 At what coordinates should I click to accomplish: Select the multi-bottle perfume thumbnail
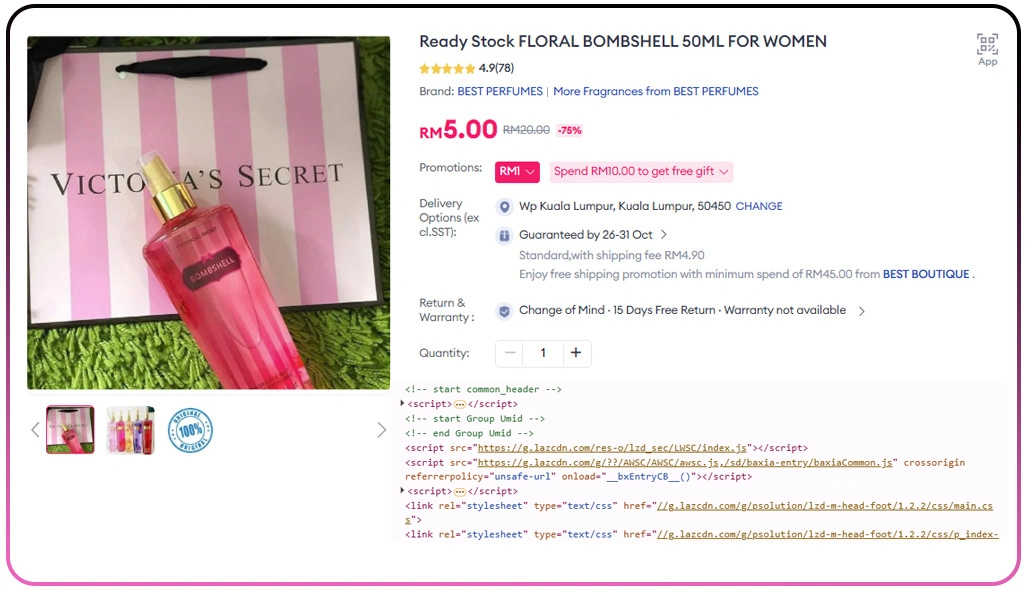(130, 430)
